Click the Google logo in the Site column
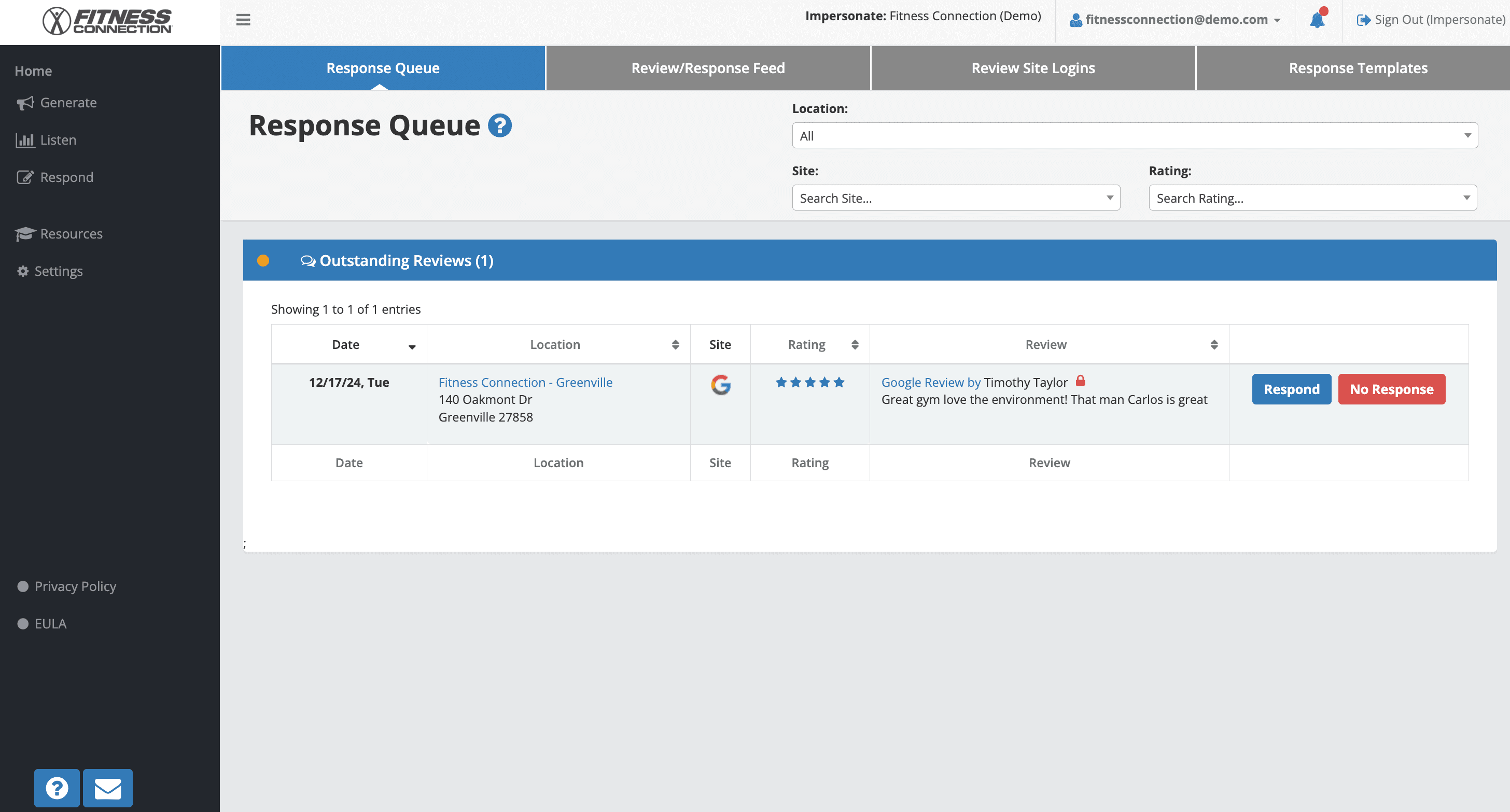1510x812 pixels. click(720, 385)
